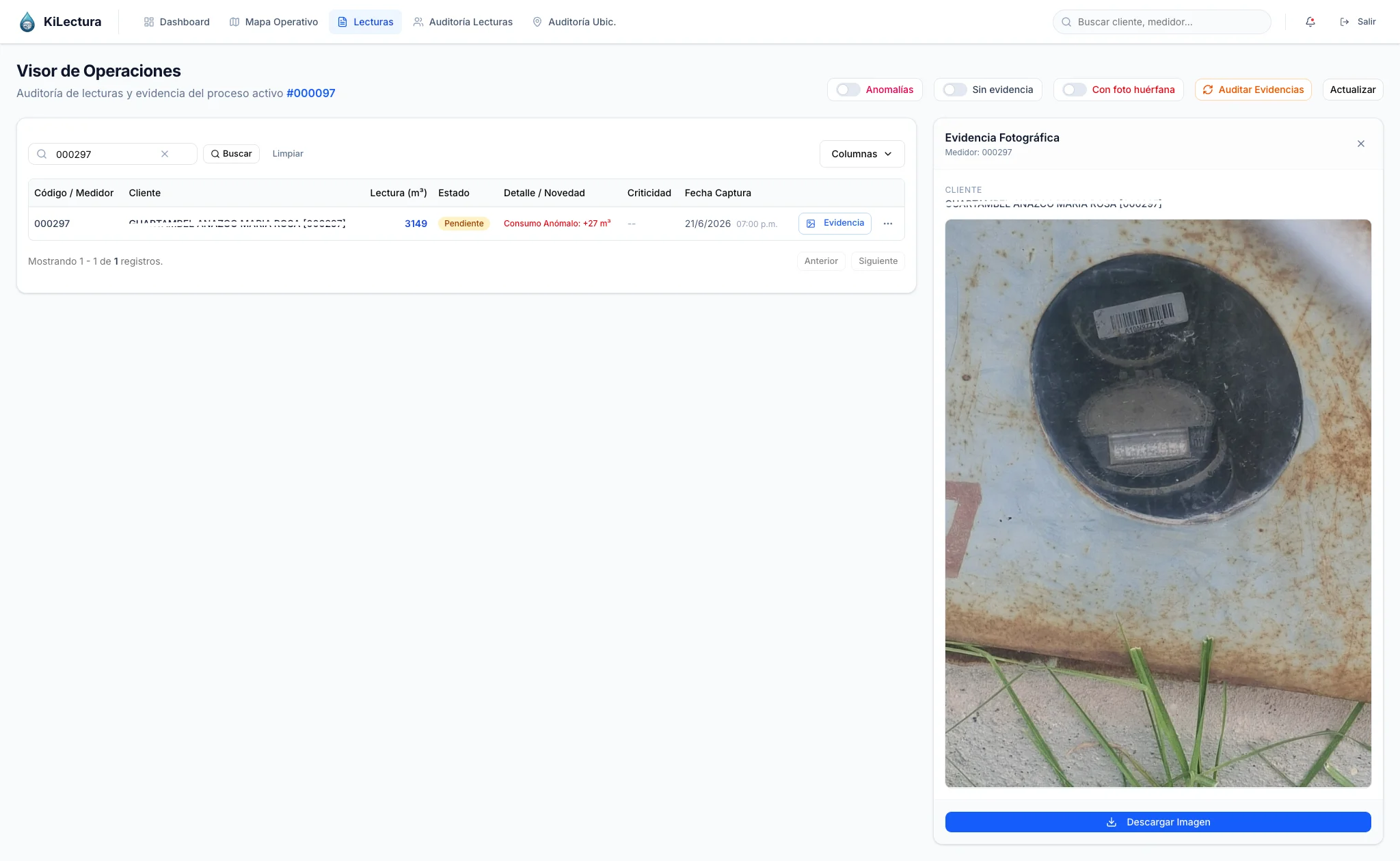Screen dimensions: 1400x861
Task: Click the KiLectura water drop logo
Action: pyautogui.click(x=27, y=22)
